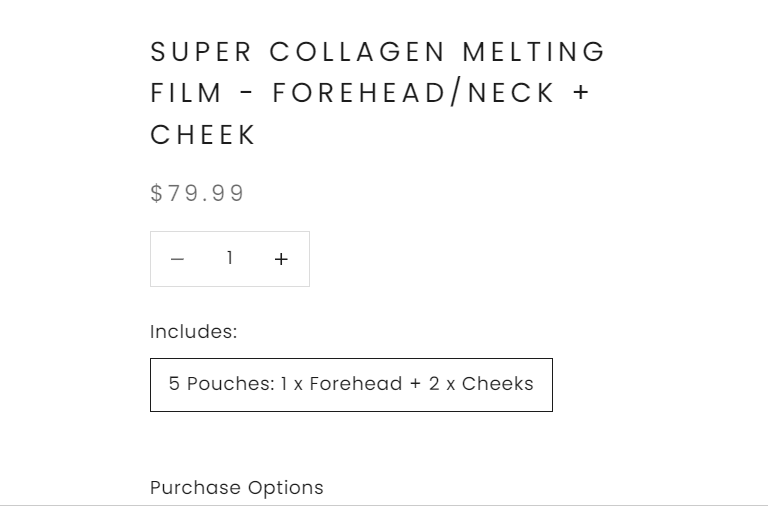Click the minus icon to decrease quantity
This screenshot has width=768, height=506.
(x=178, y=259)
